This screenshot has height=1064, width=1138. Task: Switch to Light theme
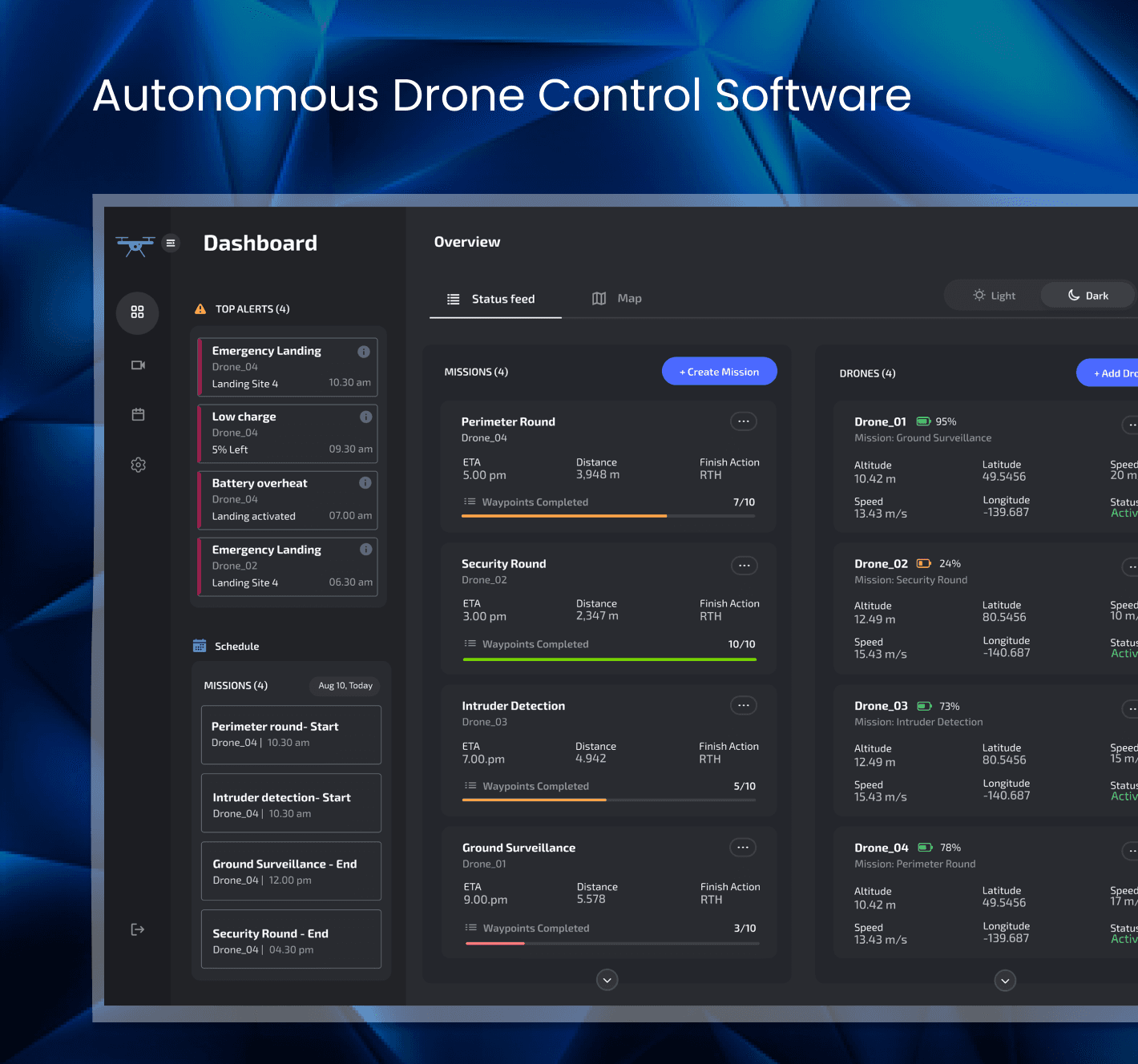(x=994, y=296)
